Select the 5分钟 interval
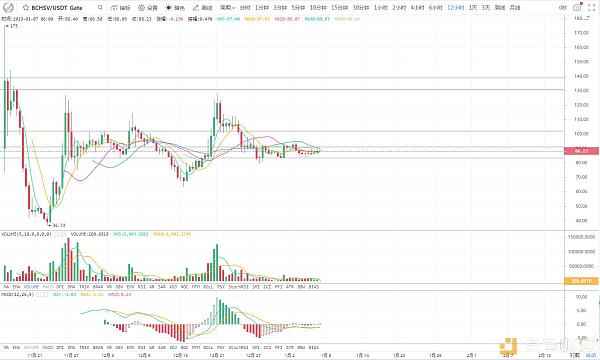The image size is (600, 360). pos(298,7)
